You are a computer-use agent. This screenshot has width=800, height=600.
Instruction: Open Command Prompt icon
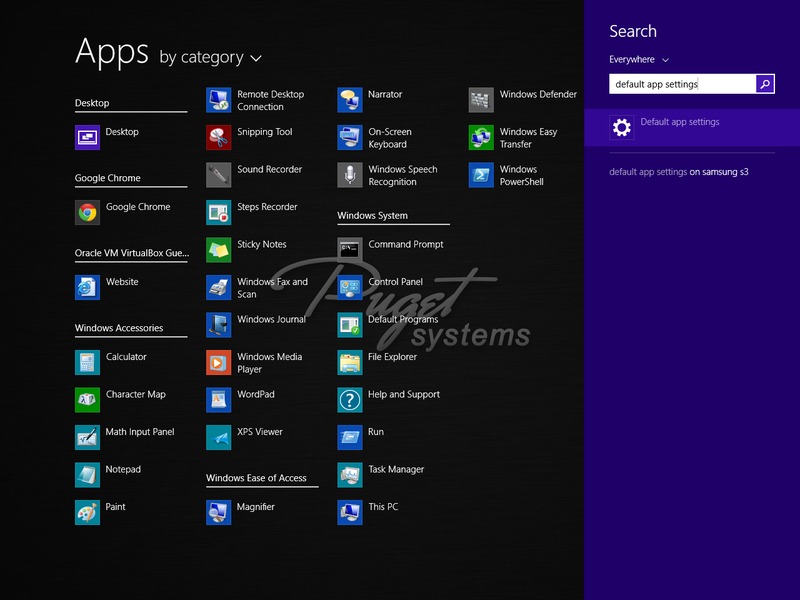(x=350, y=249)
